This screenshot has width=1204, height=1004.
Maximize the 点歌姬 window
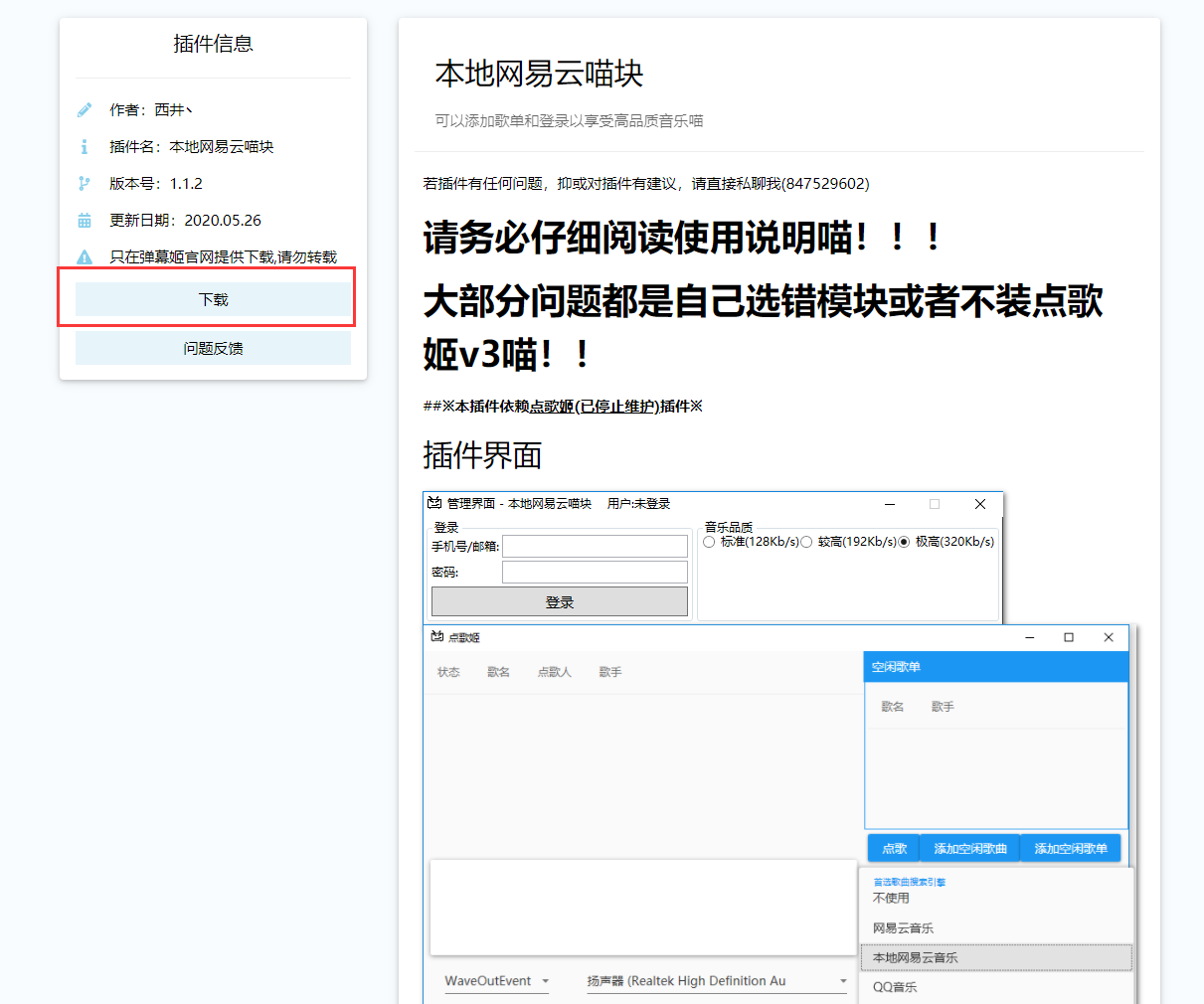point(1069,637)
